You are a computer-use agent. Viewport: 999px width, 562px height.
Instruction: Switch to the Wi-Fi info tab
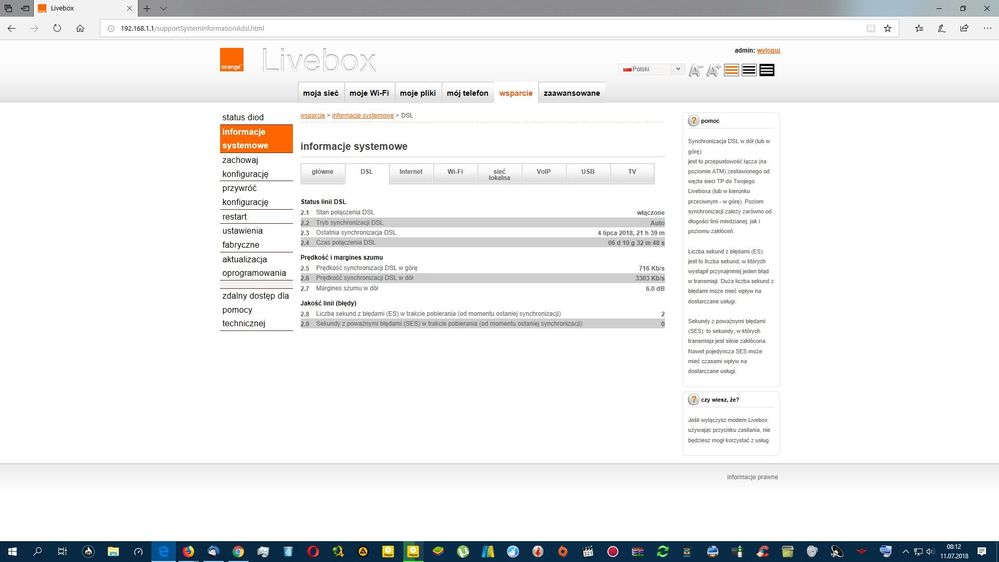coord(455,173)
